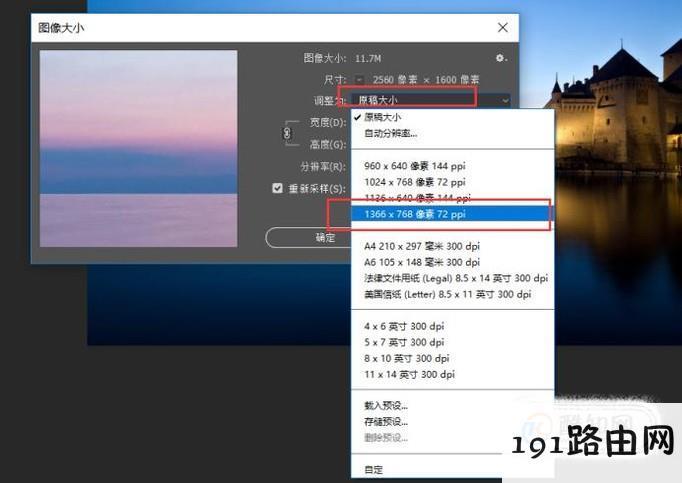Select 960 x 640 像素 144 ppi preset
This screenshot has width=682, height=483.
[x=452, y=166]
